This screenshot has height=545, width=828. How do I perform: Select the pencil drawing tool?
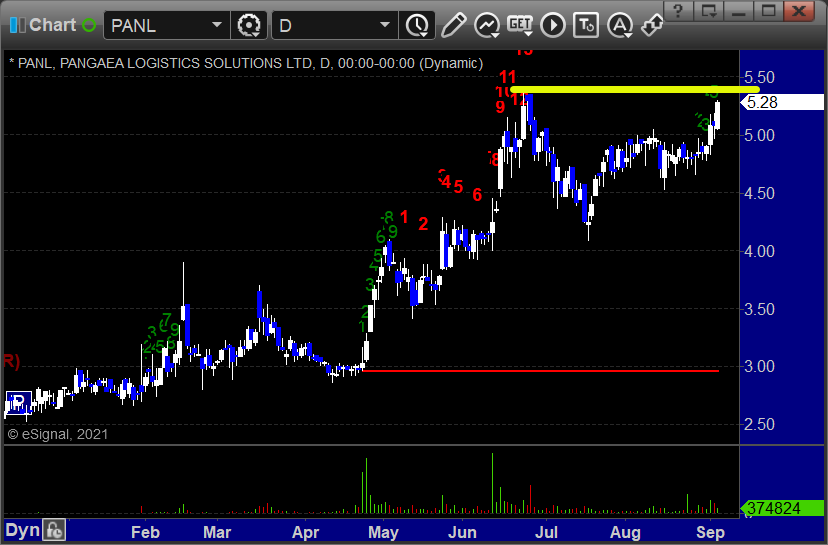click(x=454, y=25)
